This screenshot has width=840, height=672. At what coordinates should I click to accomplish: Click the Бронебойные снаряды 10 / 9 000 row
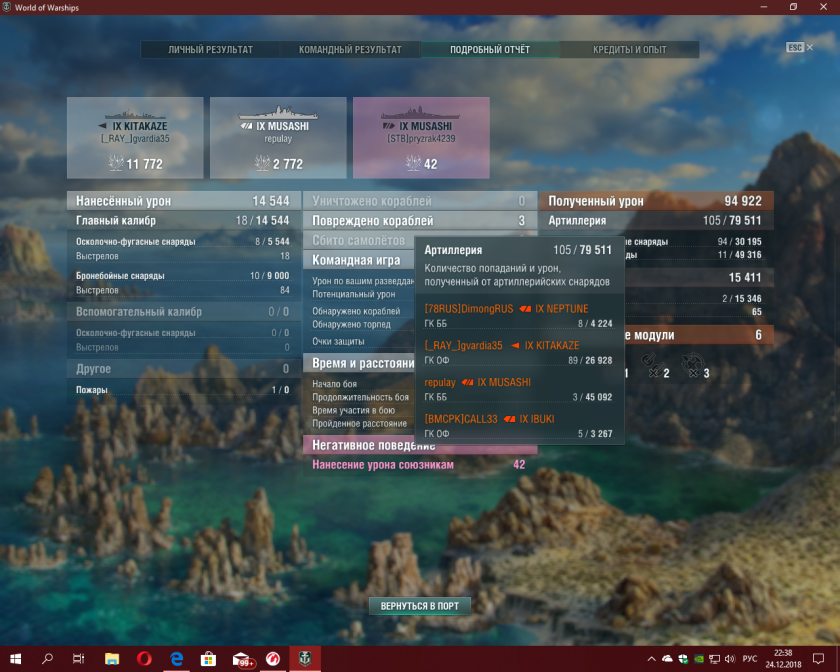(184, 276)
